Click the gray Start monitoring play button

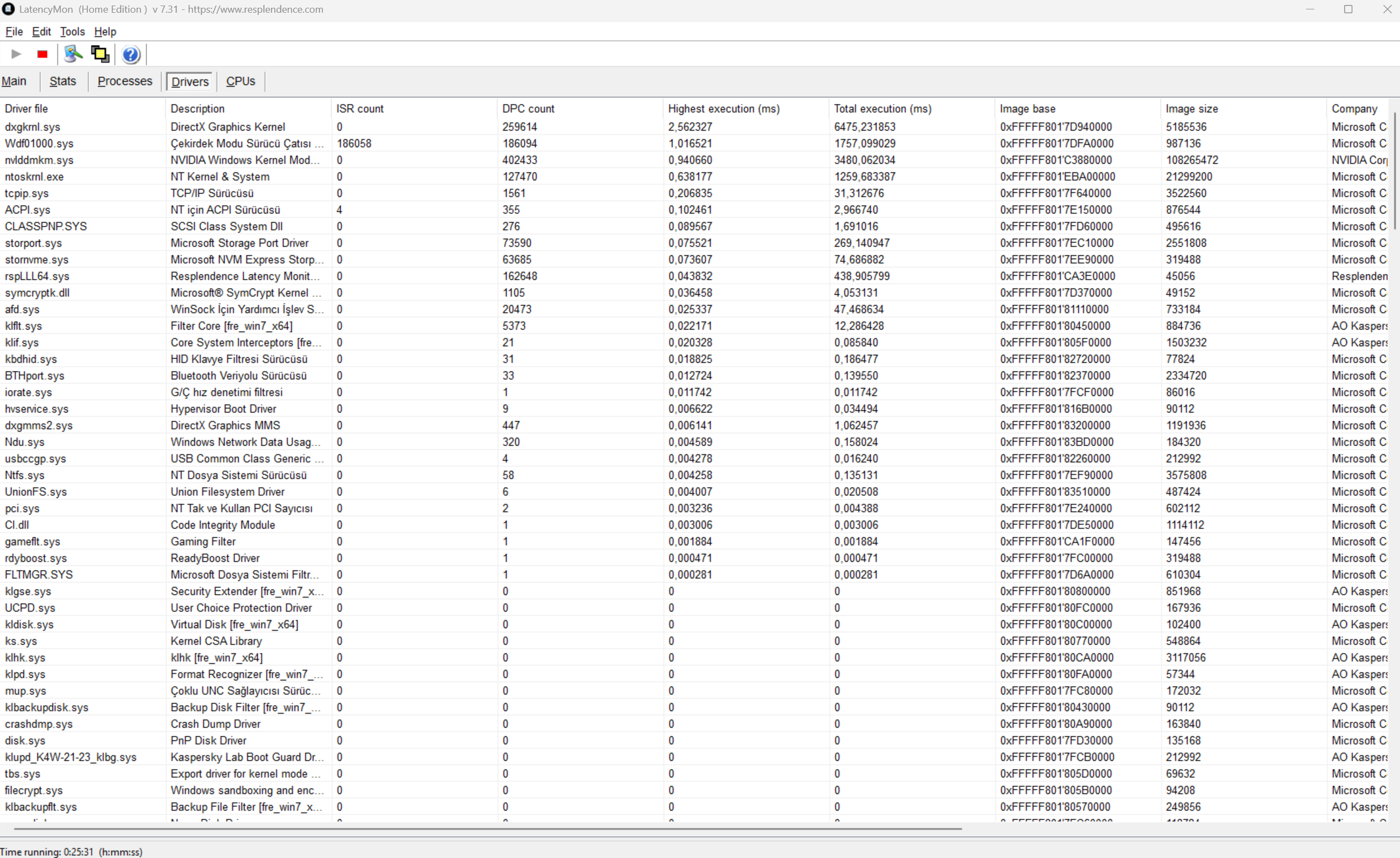click(x=16, y=54)
